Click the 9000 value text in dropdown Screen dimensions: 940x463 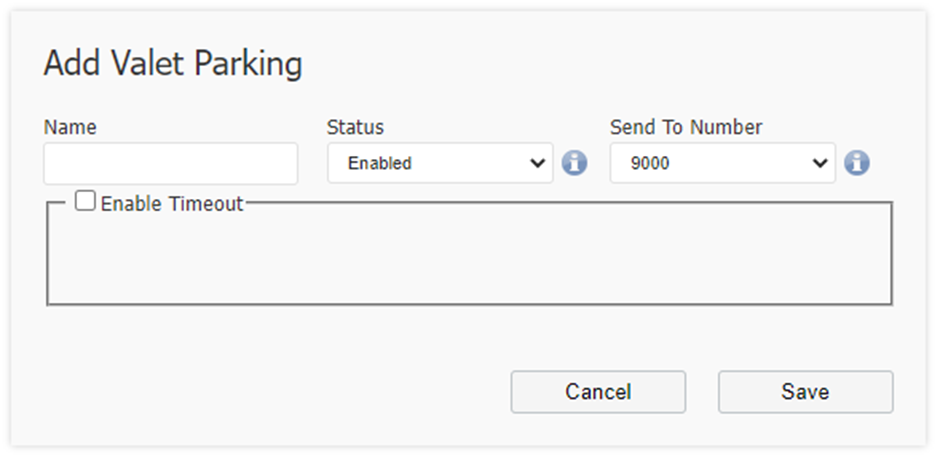point(650,163)
